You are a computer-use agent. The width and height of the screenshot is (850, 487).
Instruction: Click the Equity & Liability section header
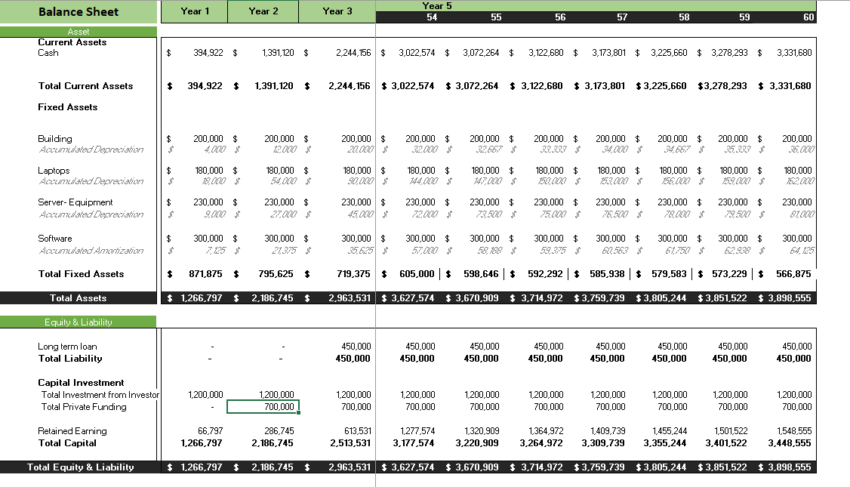(x=78, y=322)
